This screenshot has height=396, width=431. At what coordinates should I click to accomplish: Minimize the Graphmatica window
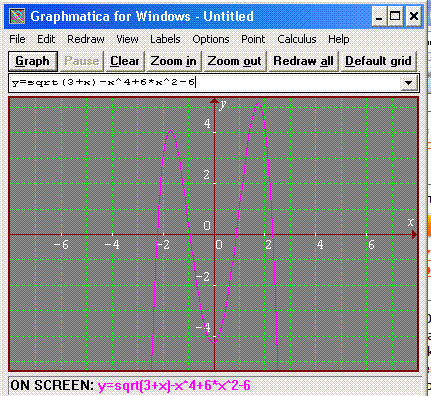click(379, 17)
